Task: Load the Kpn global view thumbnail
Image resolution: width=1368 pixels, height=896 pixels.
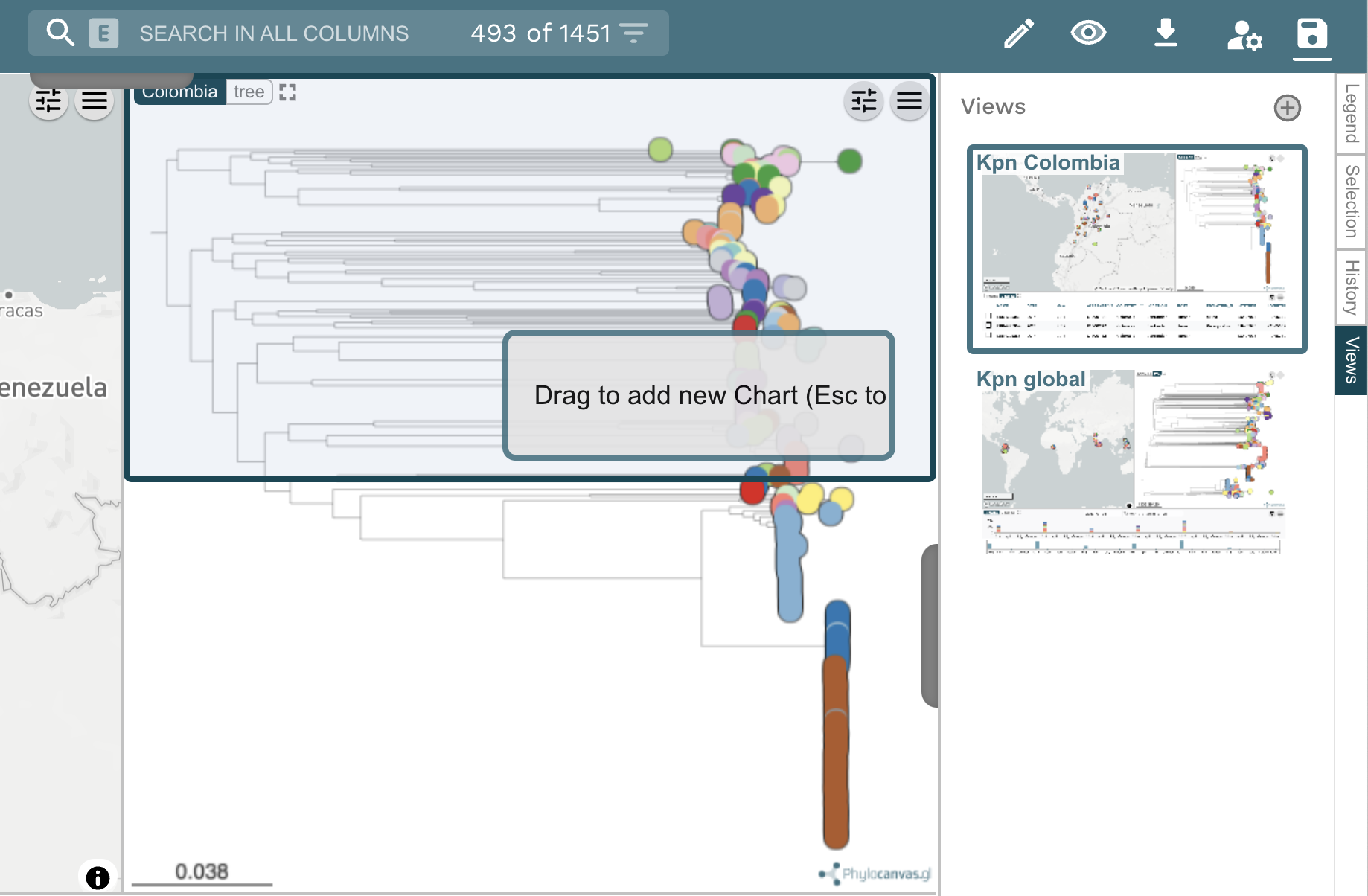Action: point(1135,461)
